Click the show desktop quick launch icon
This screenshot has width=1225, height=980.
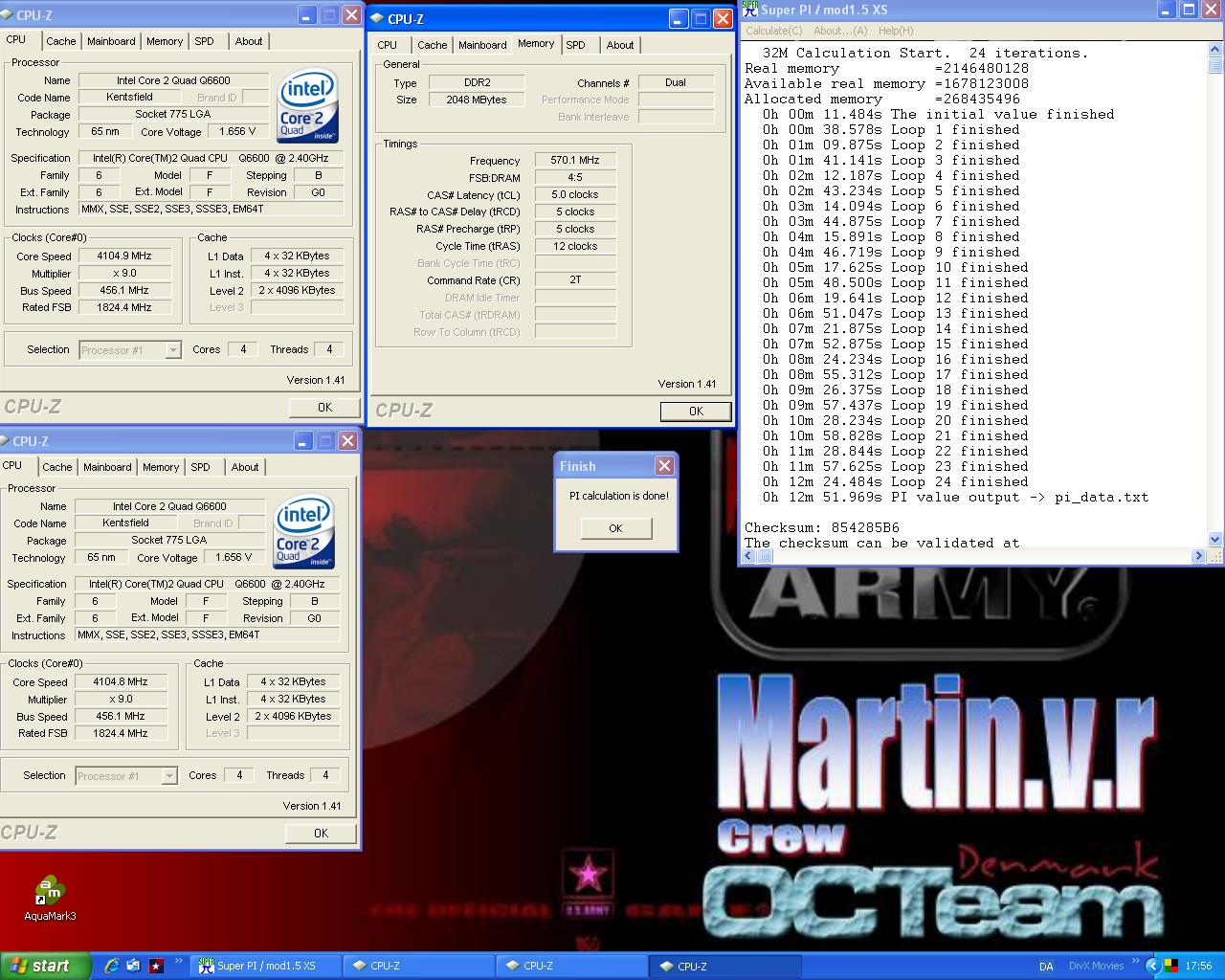click(133, 966)
